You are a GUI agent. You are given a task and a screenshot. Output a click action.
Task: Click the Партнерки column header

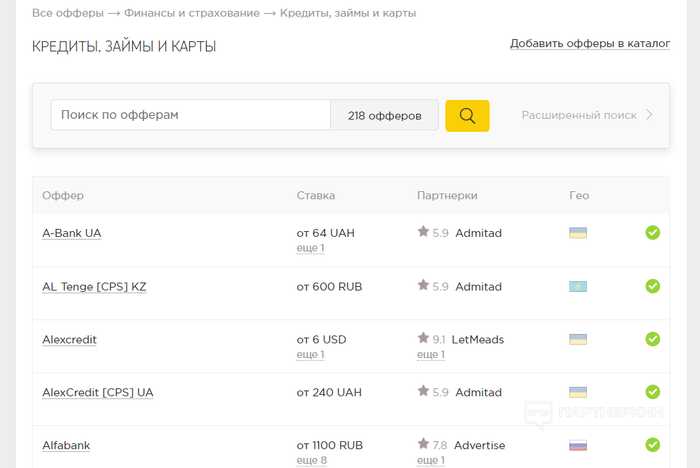[x=447, y=196]
